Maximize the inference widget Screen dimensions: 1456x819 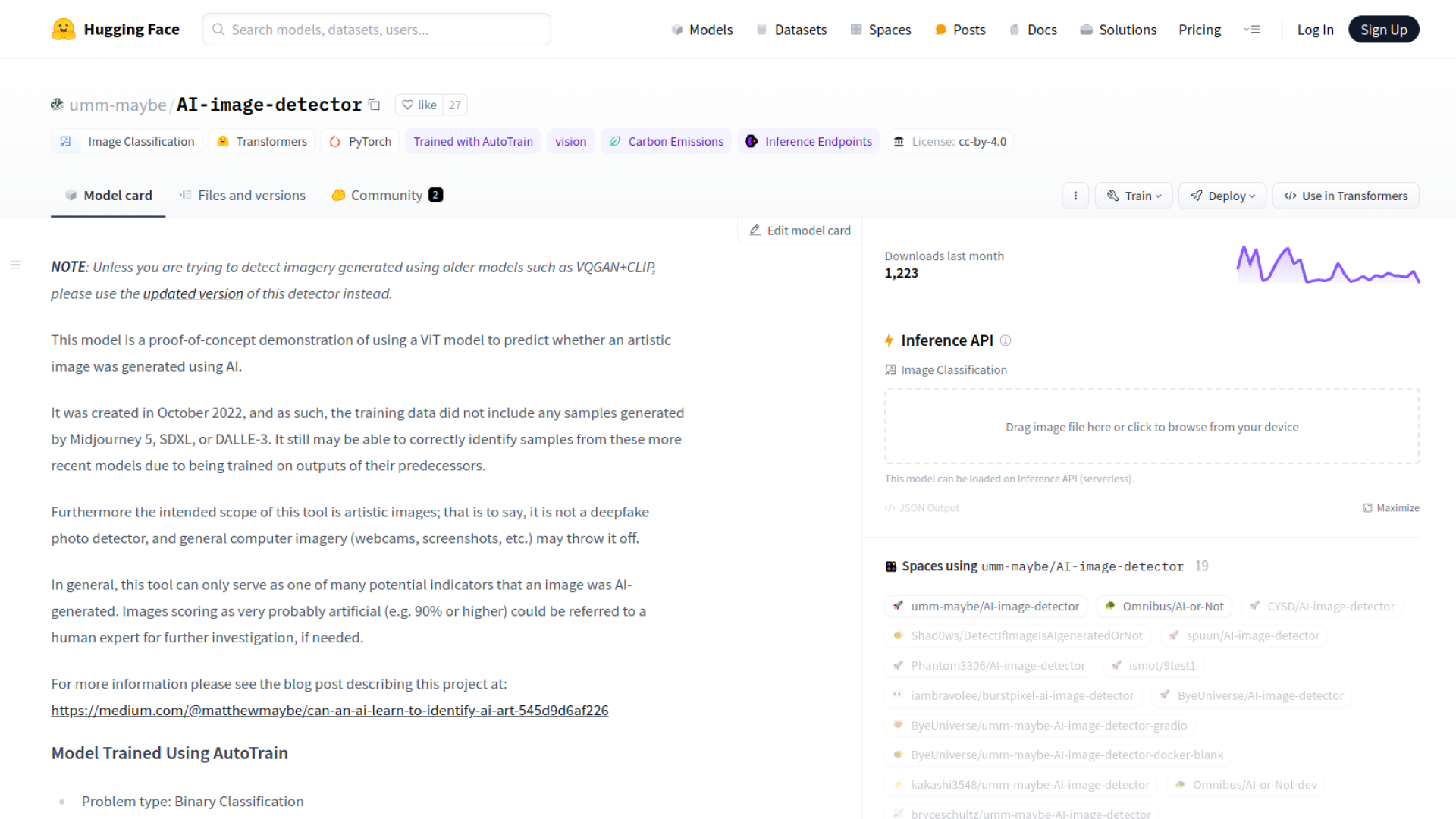tap(1391, 508)
